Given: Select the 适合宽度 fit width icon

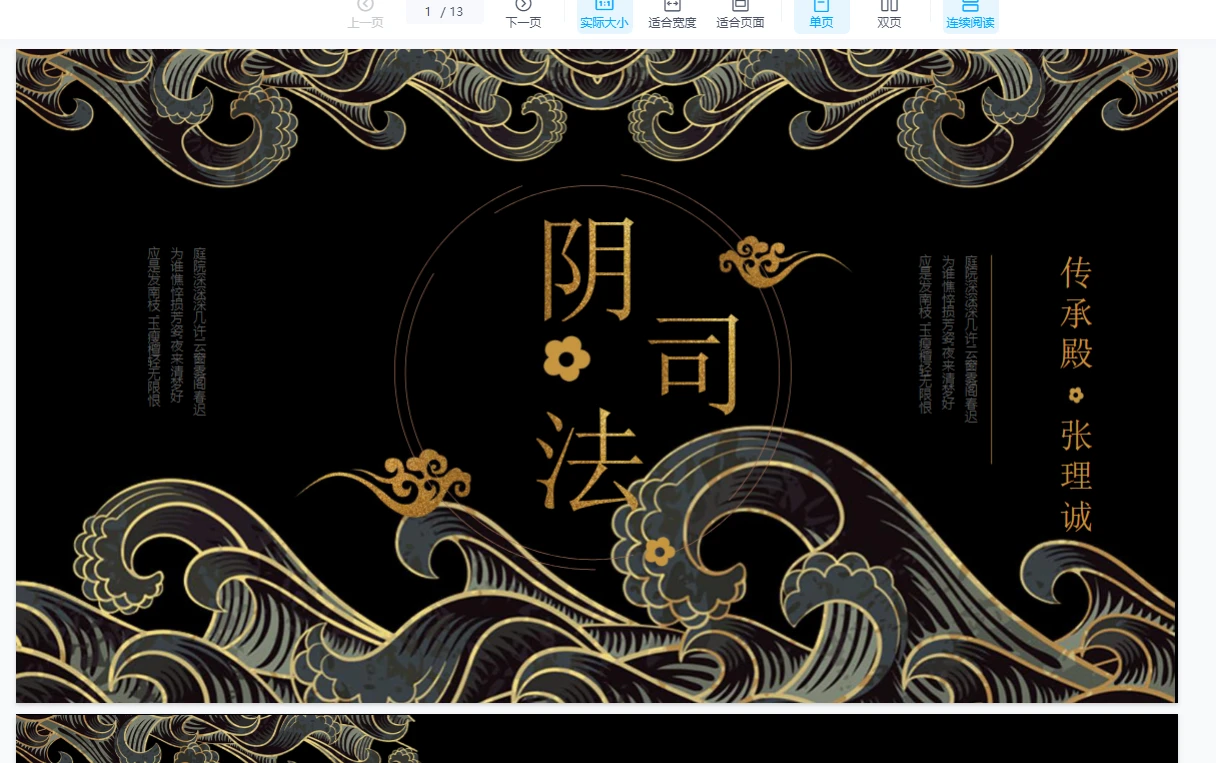Looking at the screenshot, I should coord(672,6).
